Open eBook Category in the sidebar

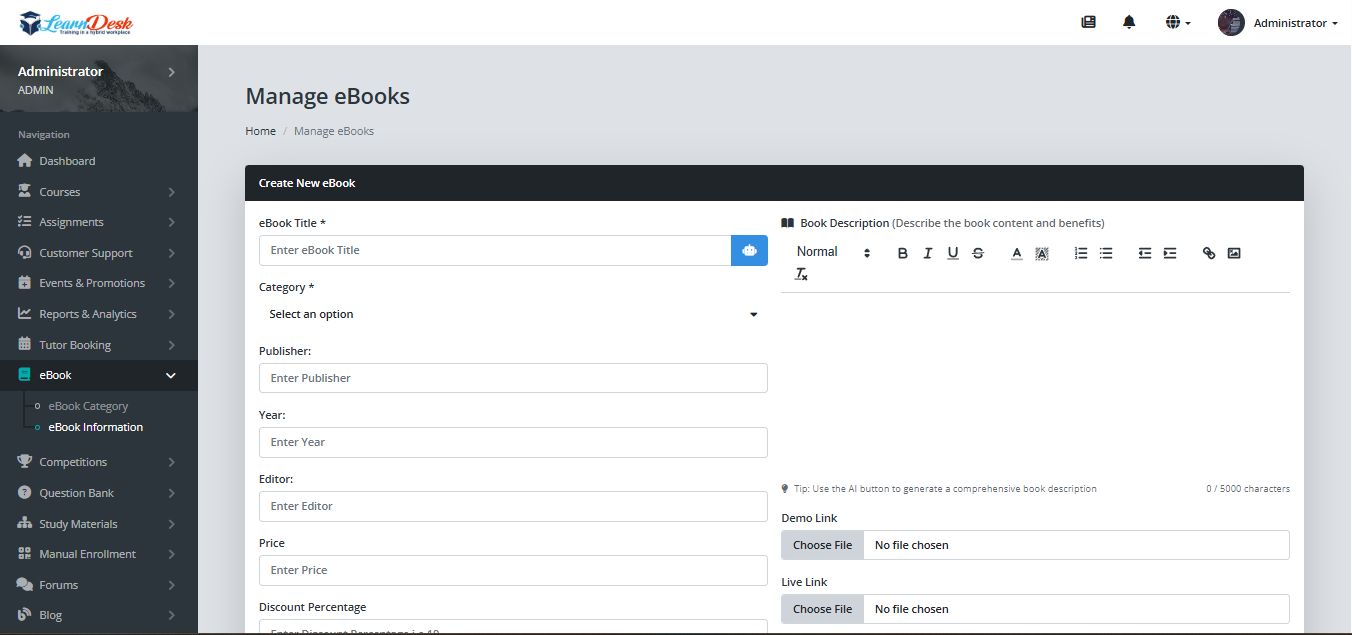[88, 406]
